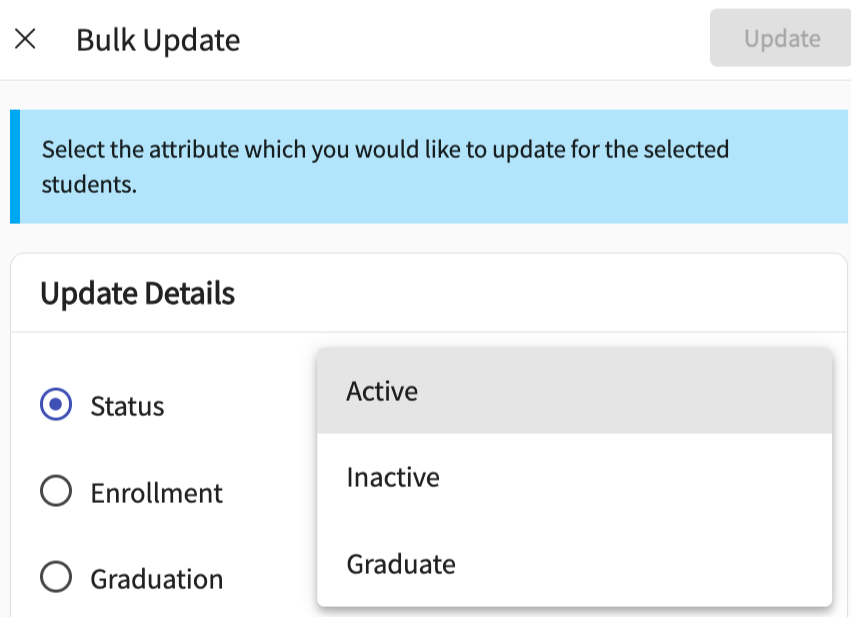Click the filled dot inside Status radio

(56, 405)
